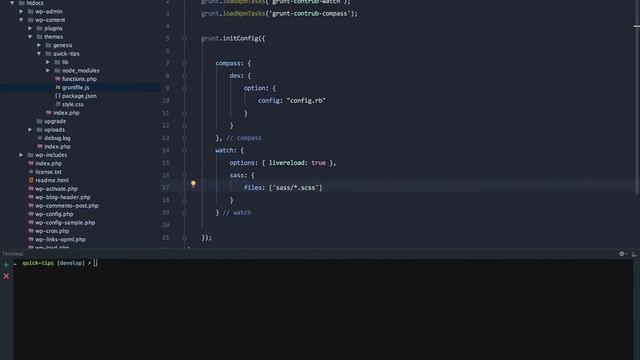The width and height of the screenshot is (640, 360).
Task: Open wp-comments-post.php in the project tree
Action: tap(67, 206)
